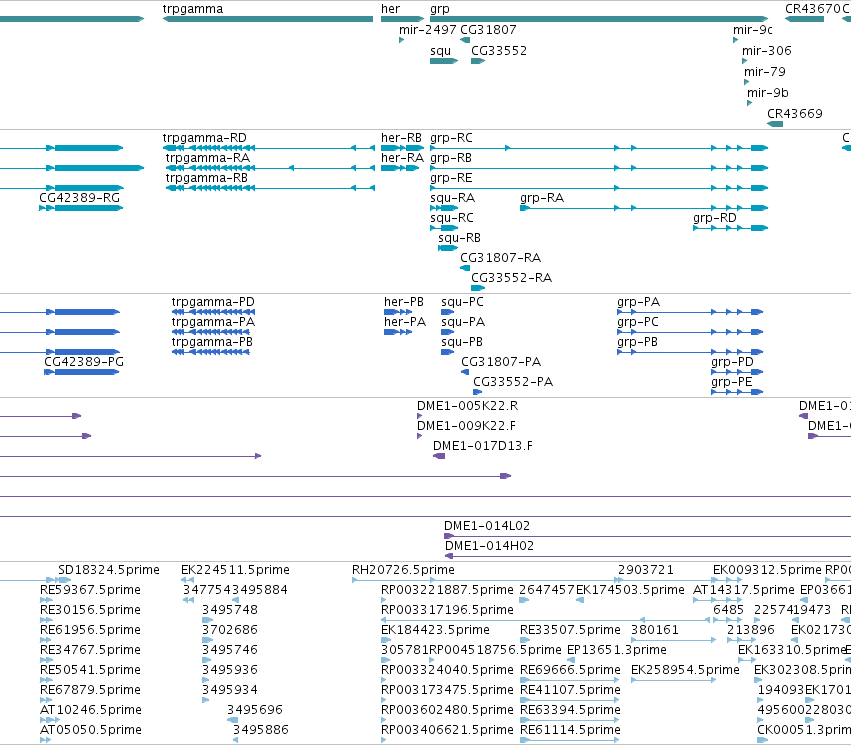Screen dimensions: 851x745
Task: Click the DME1-014H02 clone label
Action: pos(490,546)
